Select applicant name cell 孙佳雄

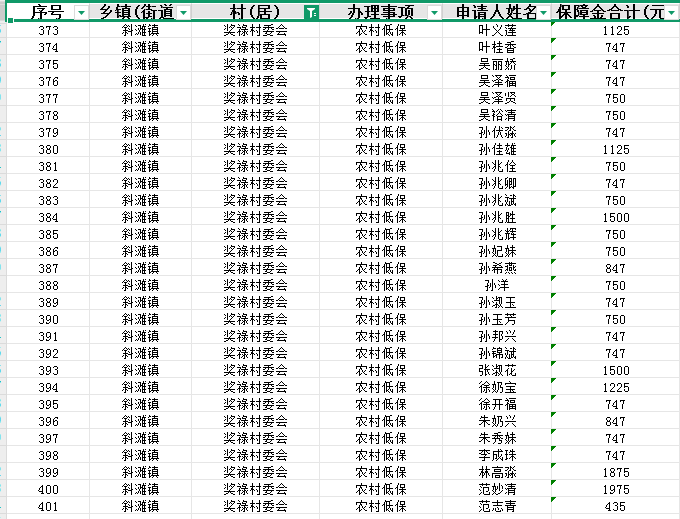[497, 149]
